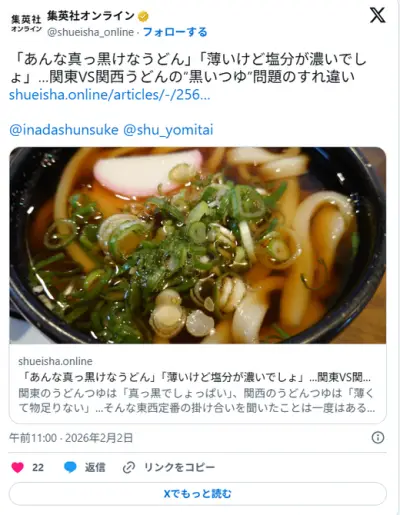This screenshot has width=400, height=515.
Task: Open the shueisha.online/articles link
Action: click(x=109, y=95)
